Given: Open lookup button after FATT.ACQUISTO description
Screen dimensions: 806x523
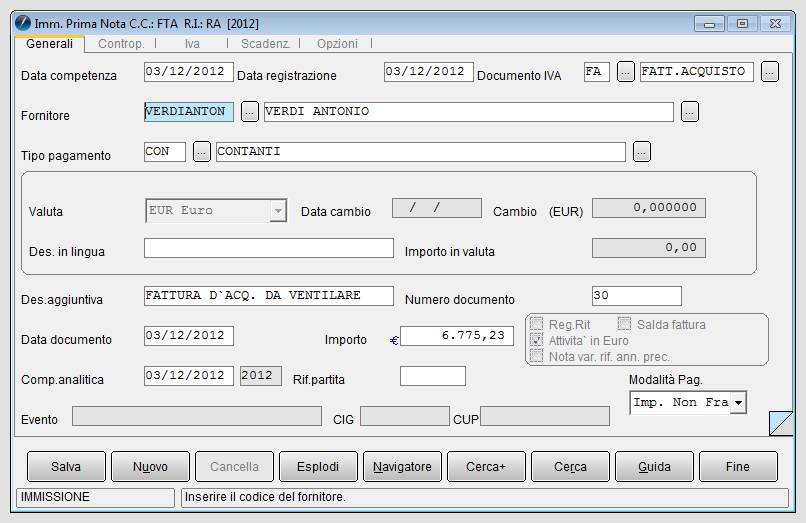Looking at the screenshot, I should point(770,72).
